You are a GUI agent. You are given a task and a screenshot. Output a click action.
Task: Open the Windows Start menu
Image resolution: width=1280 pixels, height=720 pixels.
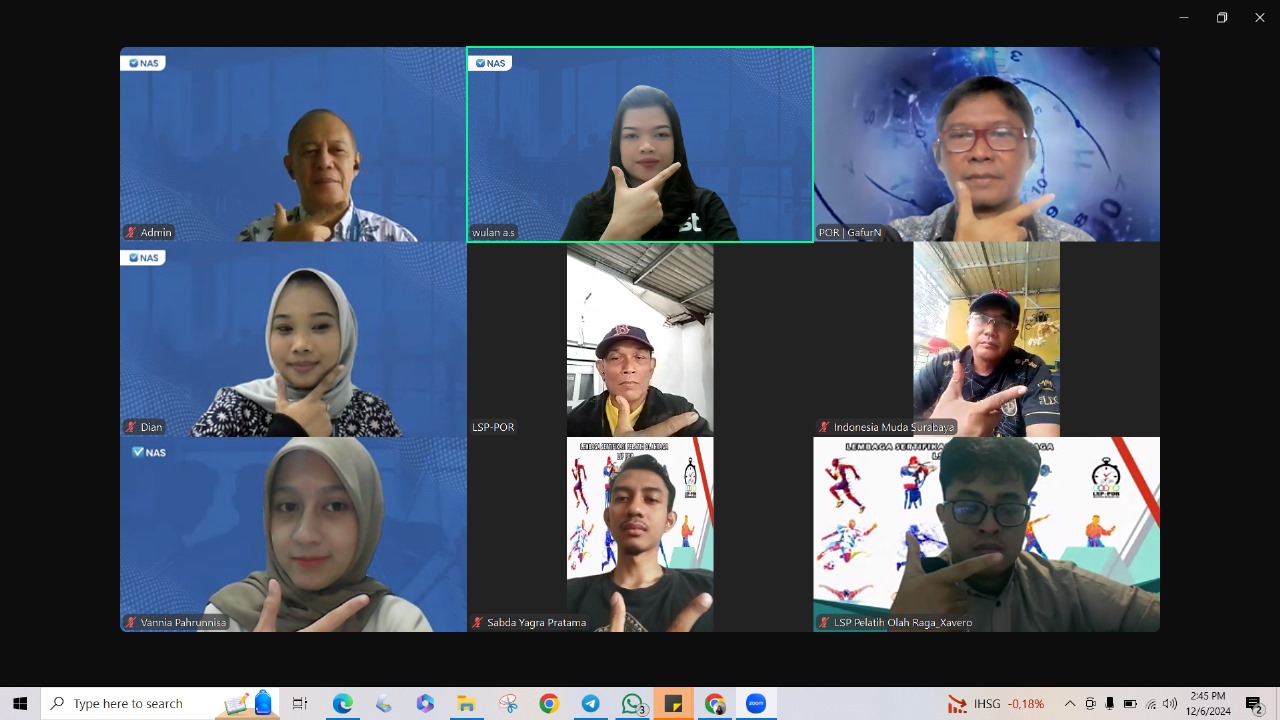point(20,704)
